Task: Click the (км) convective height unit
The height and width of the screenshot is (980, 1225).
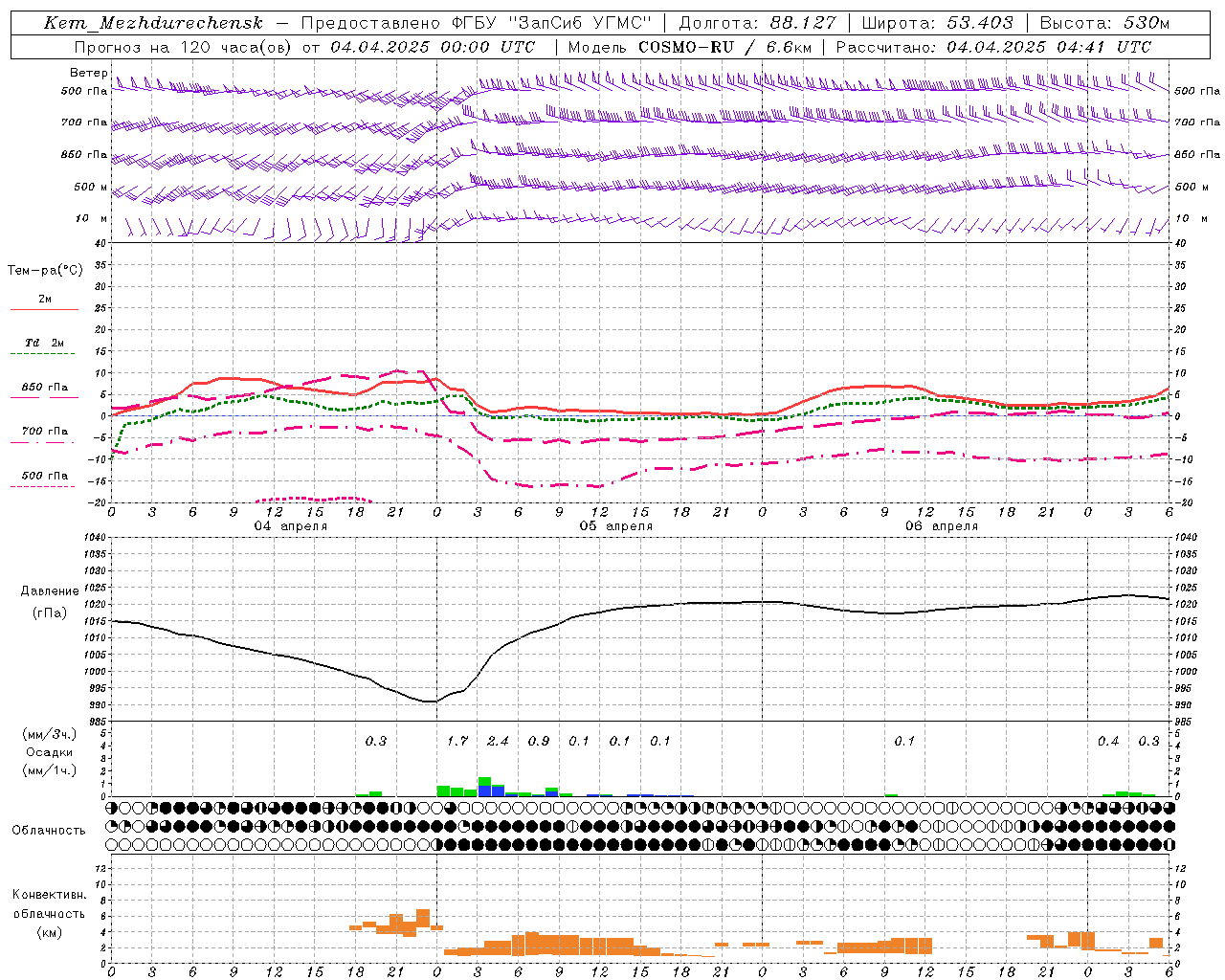Action: (x=49, y=931)
